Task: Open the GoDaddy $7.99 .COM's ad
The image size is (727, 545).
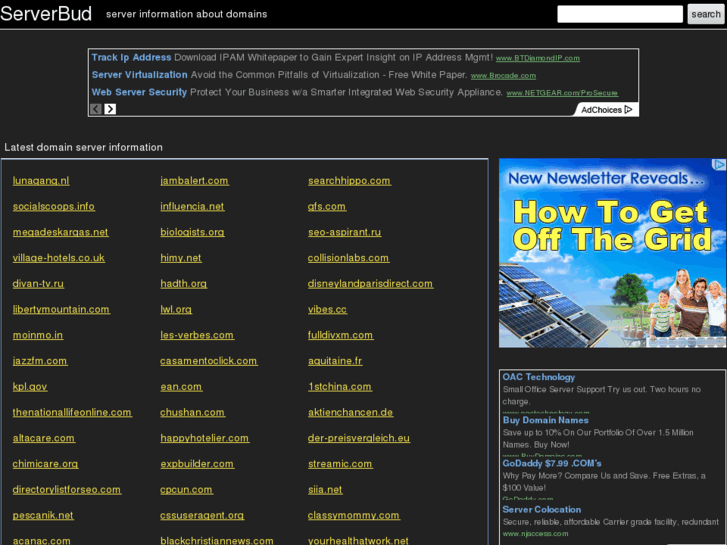Action: (x=552, y=463)
